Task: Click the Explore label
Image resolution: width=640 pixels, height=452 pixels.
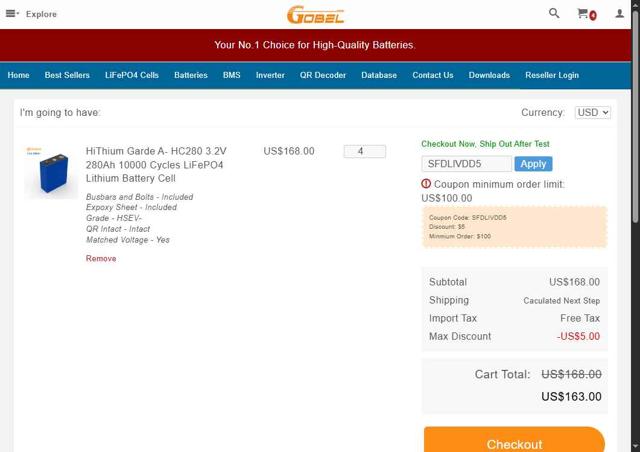Action: 41,14
